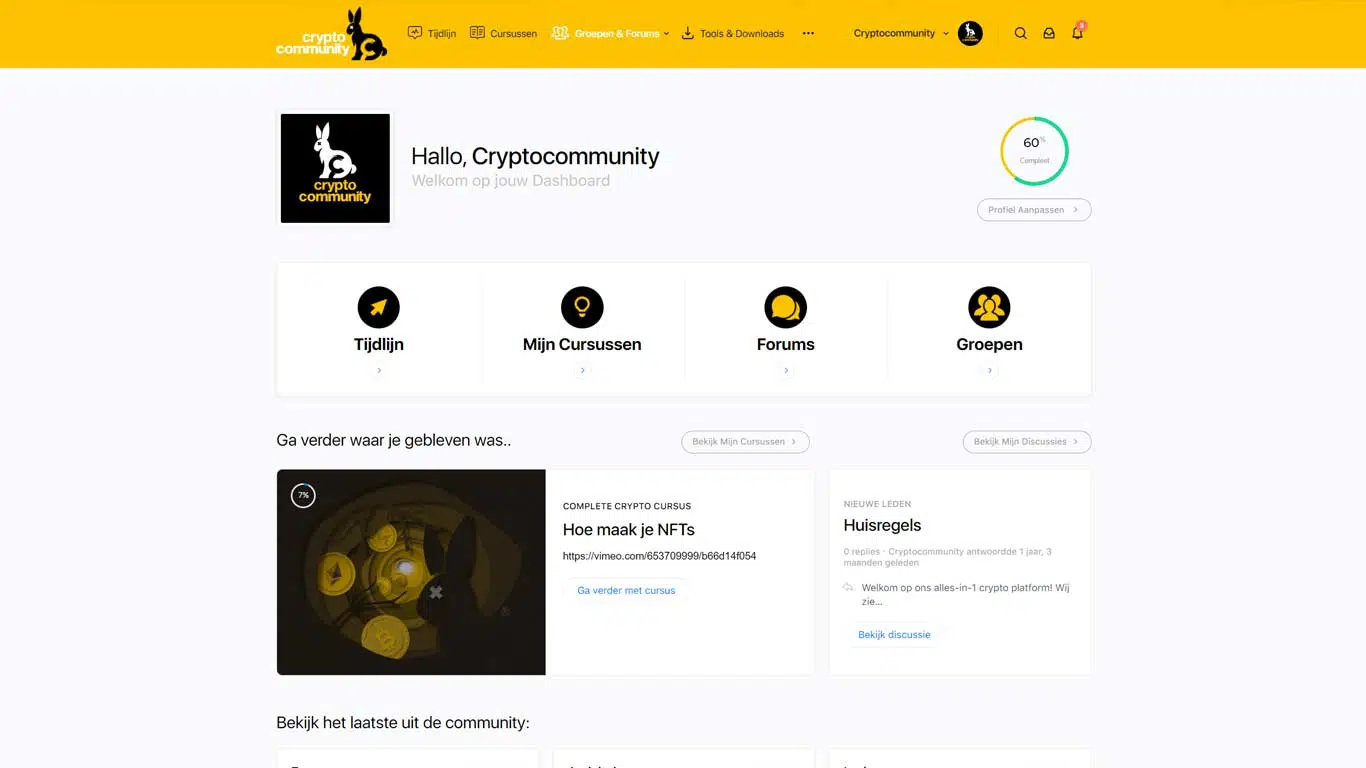Image resolution: width=1366 pixels, height=768 pixels.
Task: Expand the Groepen & Forums dropdown menu
Action: point(610,33)
